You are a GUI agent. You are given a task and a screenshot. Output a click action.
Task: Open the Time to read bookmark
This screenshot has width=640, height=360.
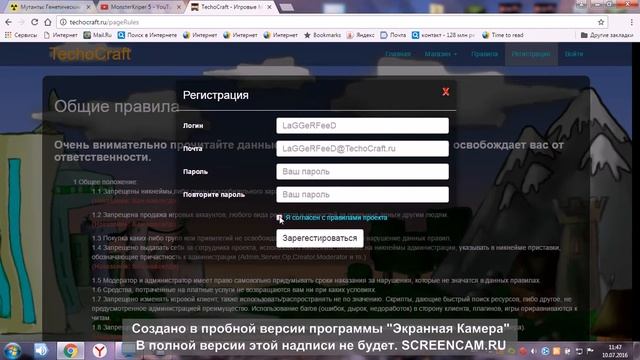tap(502, 35)
